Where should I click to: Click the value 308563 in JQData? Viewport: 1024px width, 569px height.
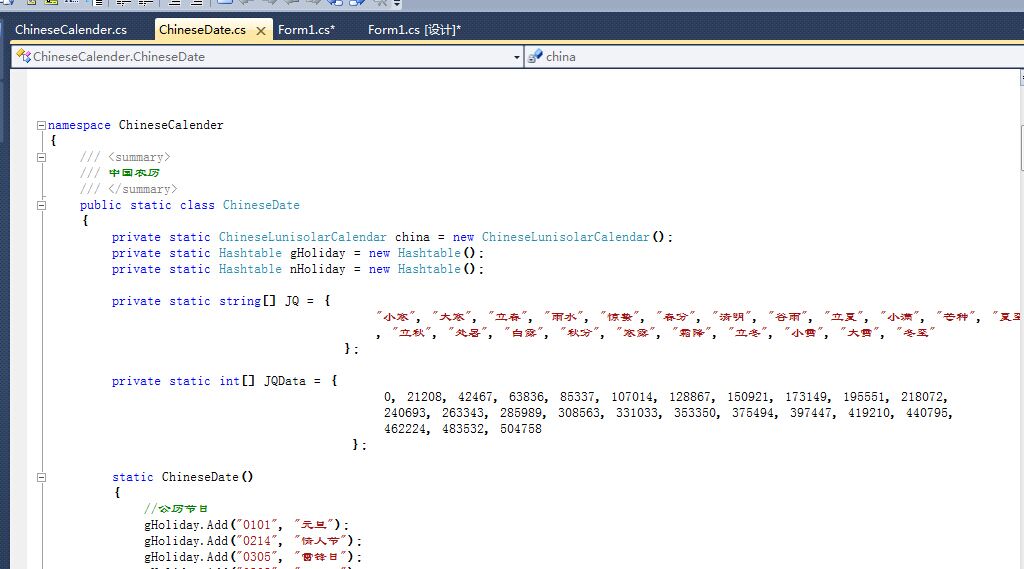pos(579,413)
